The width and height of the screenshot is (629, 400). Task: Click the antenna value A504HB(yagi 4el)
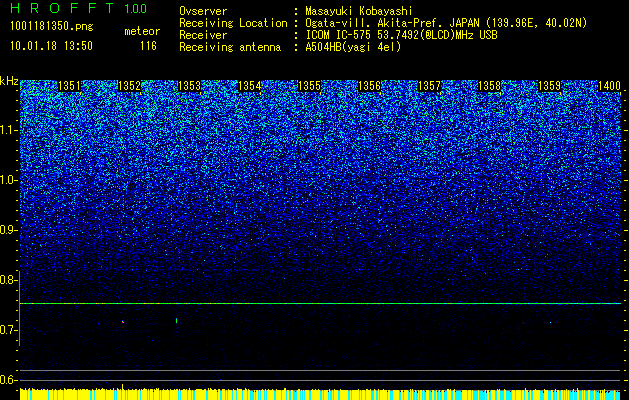coord(353,47)
